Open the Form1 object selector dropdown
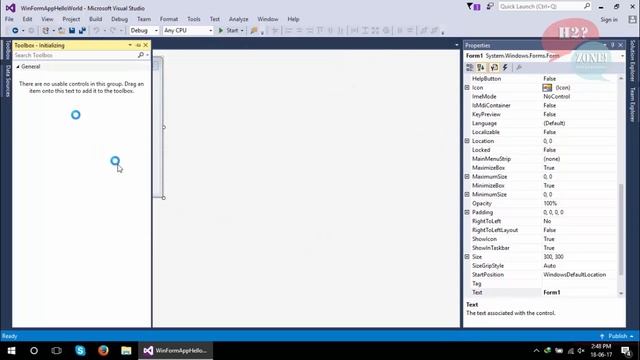640x360 pixels. pos(622,56)
